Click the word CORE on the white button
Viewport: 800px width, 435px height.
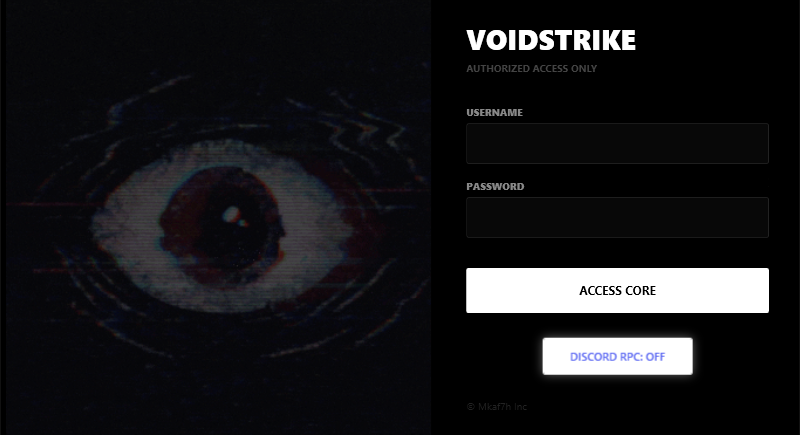[640, 291]
